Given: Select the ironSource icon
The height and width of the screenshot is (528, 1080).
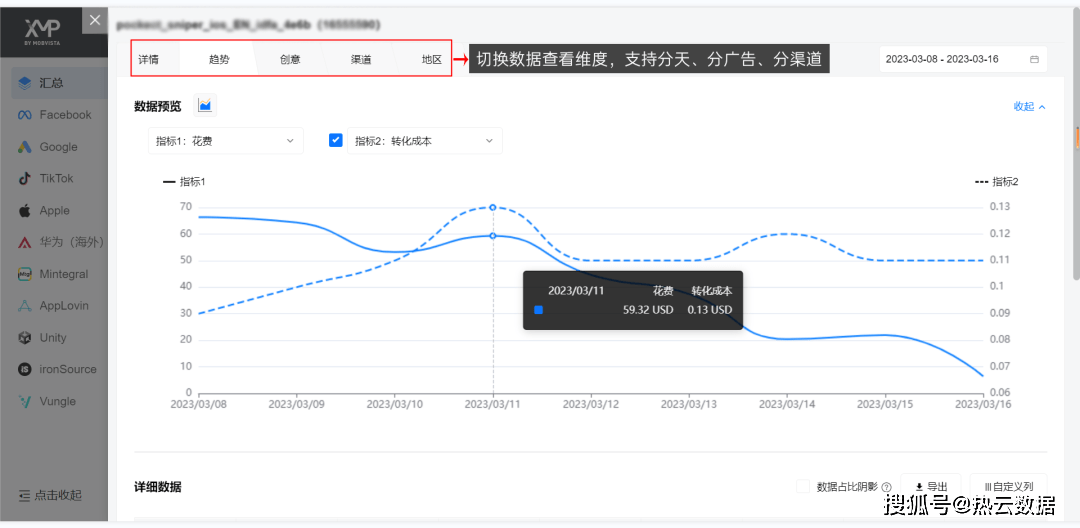Looking at the screenshot, I should pyautogui.click(x=25, y=369).
